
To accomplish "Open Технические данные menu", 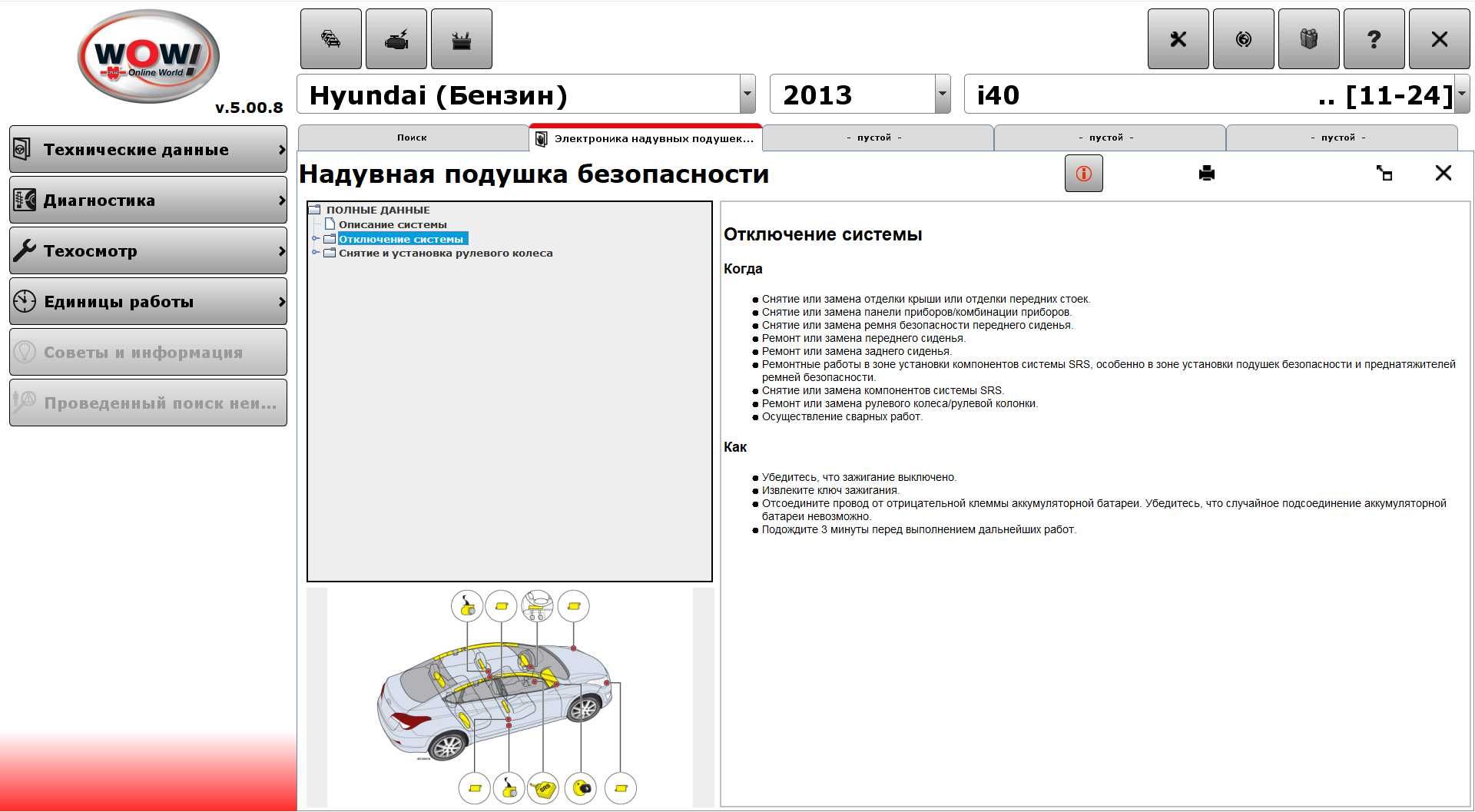I will pyautogui.click(x=148, y=150).
